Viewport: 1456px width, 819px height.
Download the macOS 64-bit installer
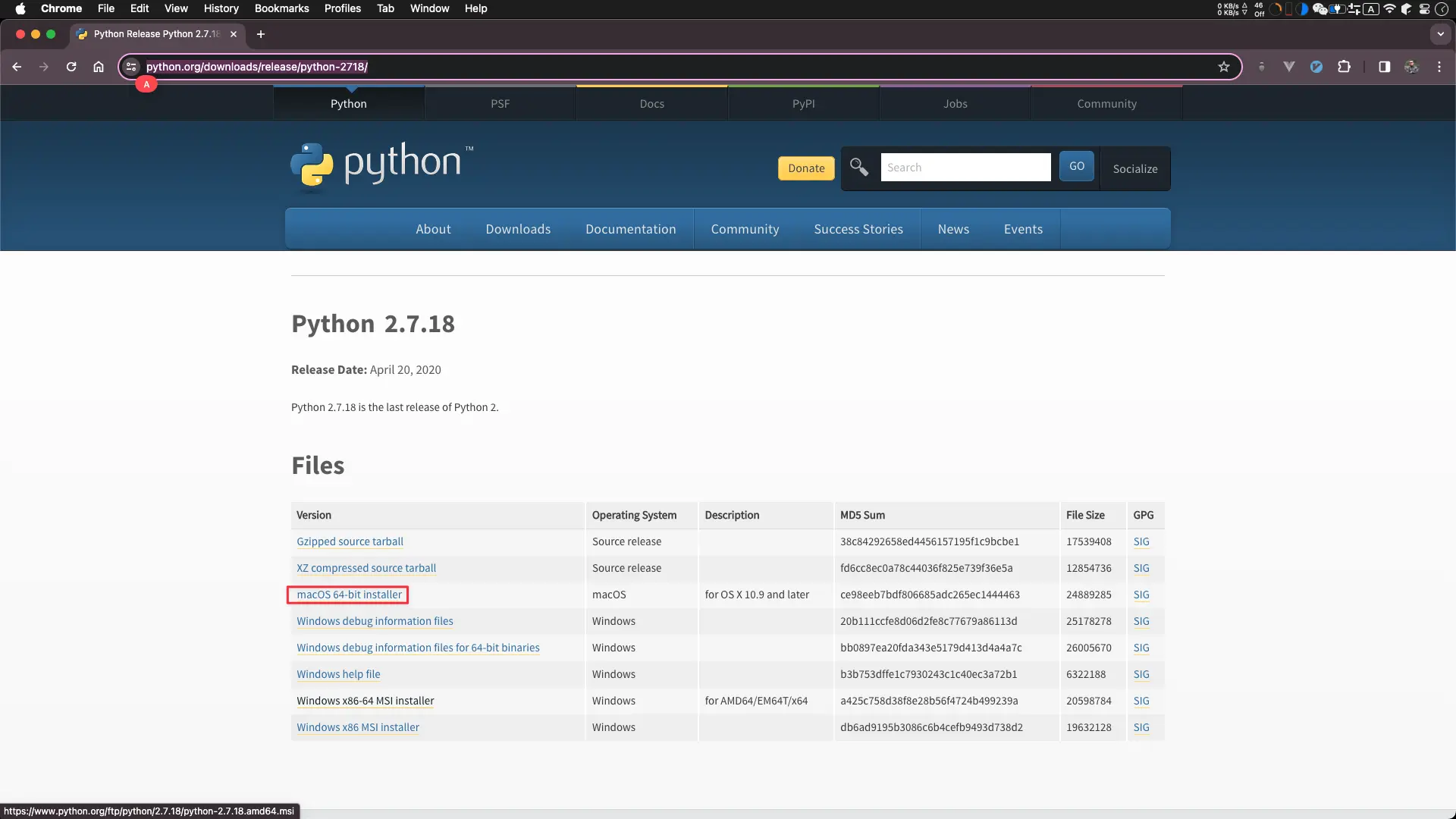[350, 595]
